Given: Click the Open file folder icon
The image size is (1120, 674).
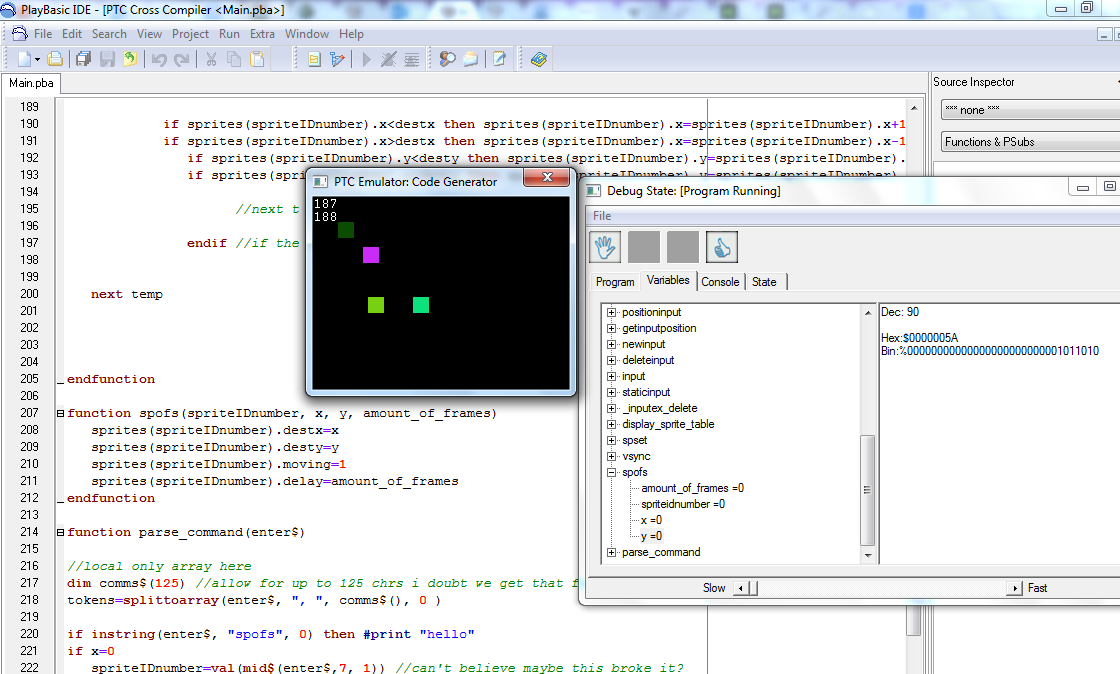Looking at the screenshot, I should coord(55,59).
